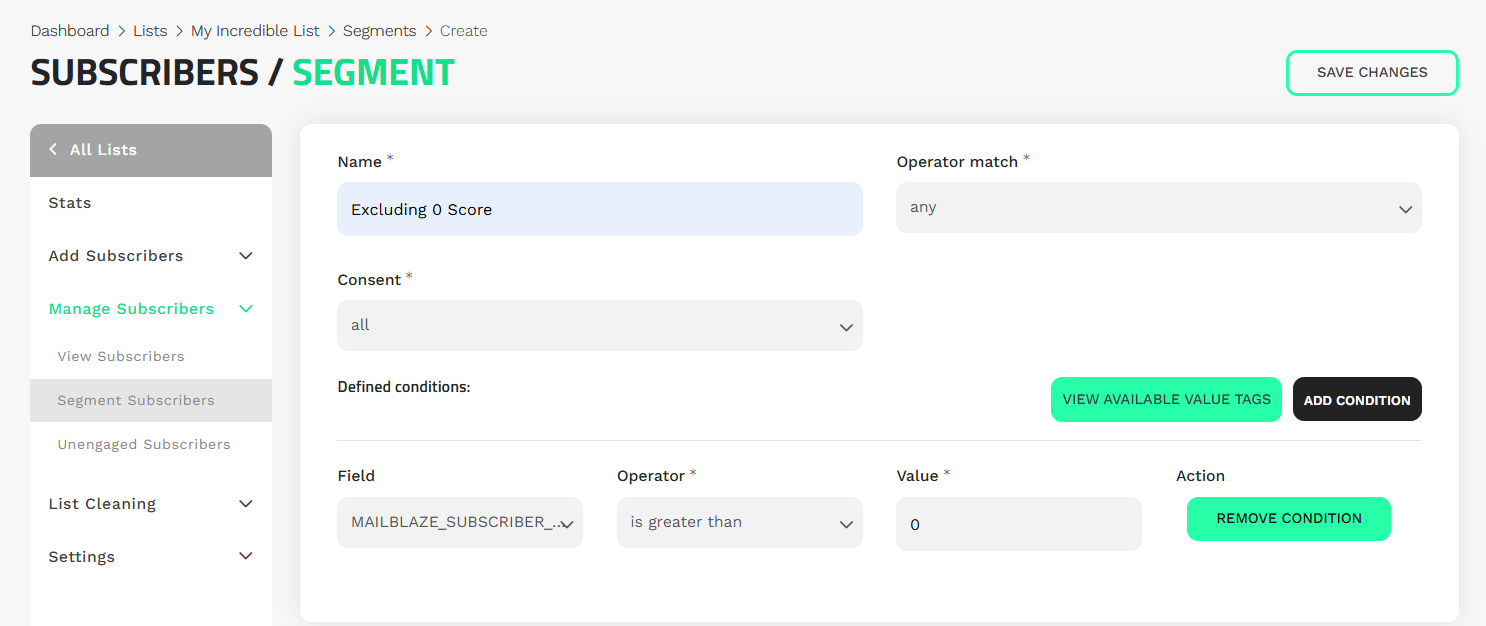Viewport: 1486px width, 626px height.
Task: Change the 'is greater than' operator dropdown
Action: [739, 523]
